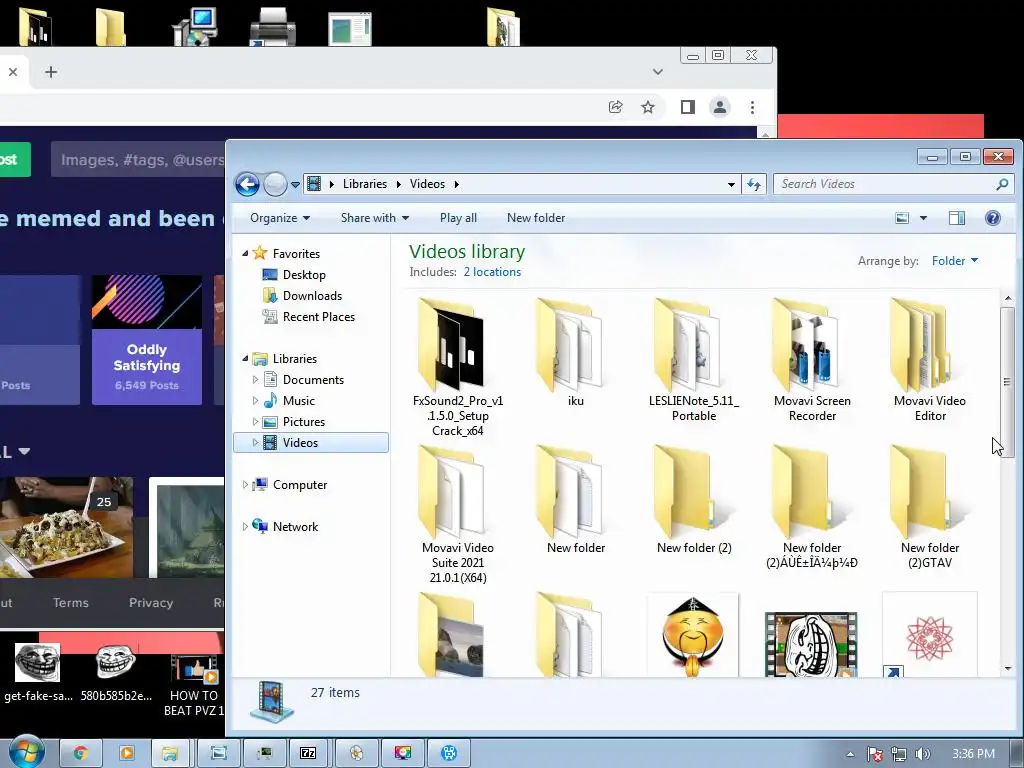Select the New folder (2)GTAV folder
The image size is (1024, 768).
click(x=930, y=507)
